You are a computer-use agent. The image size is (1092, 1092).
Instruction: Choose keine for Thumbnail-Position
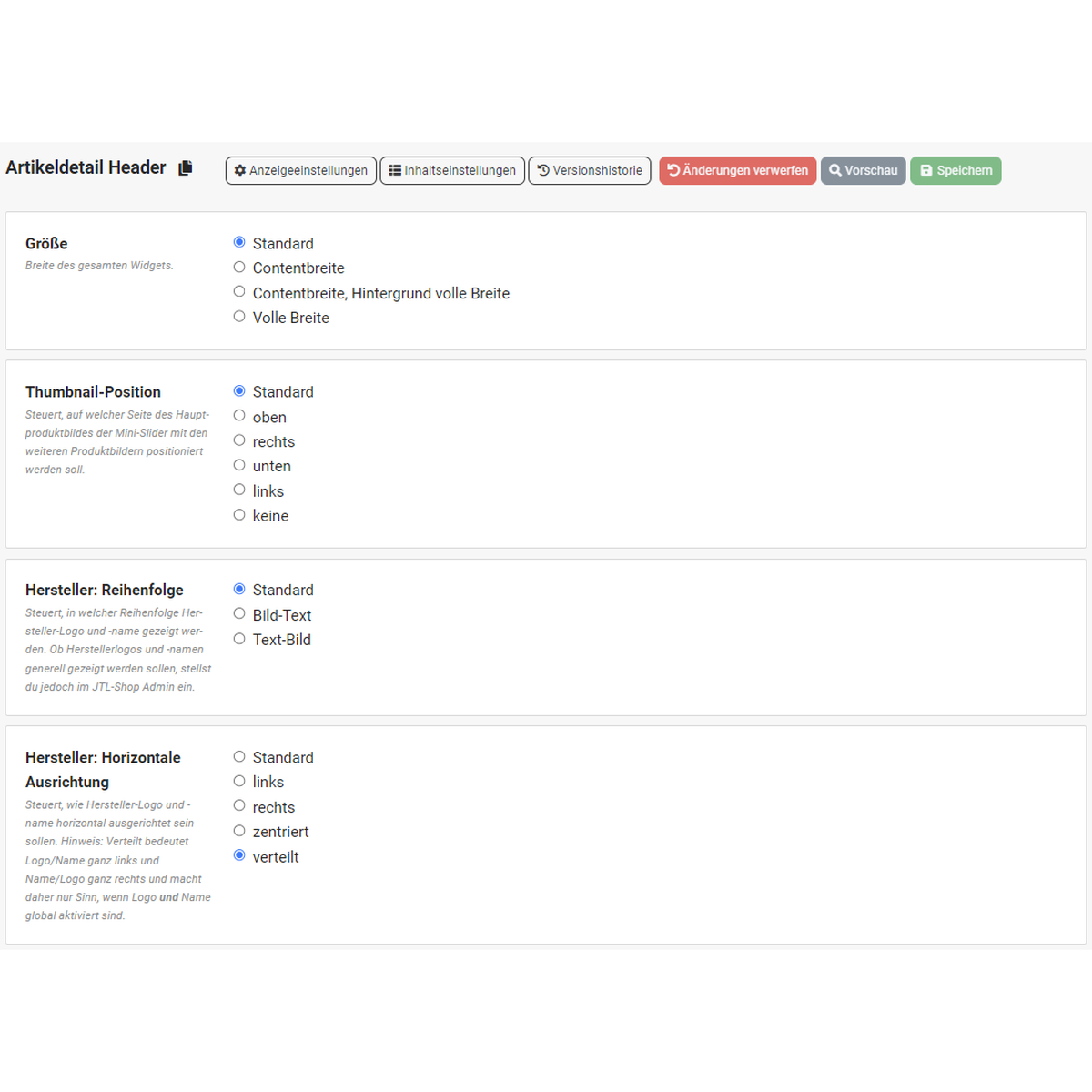[x=238, y=514]
